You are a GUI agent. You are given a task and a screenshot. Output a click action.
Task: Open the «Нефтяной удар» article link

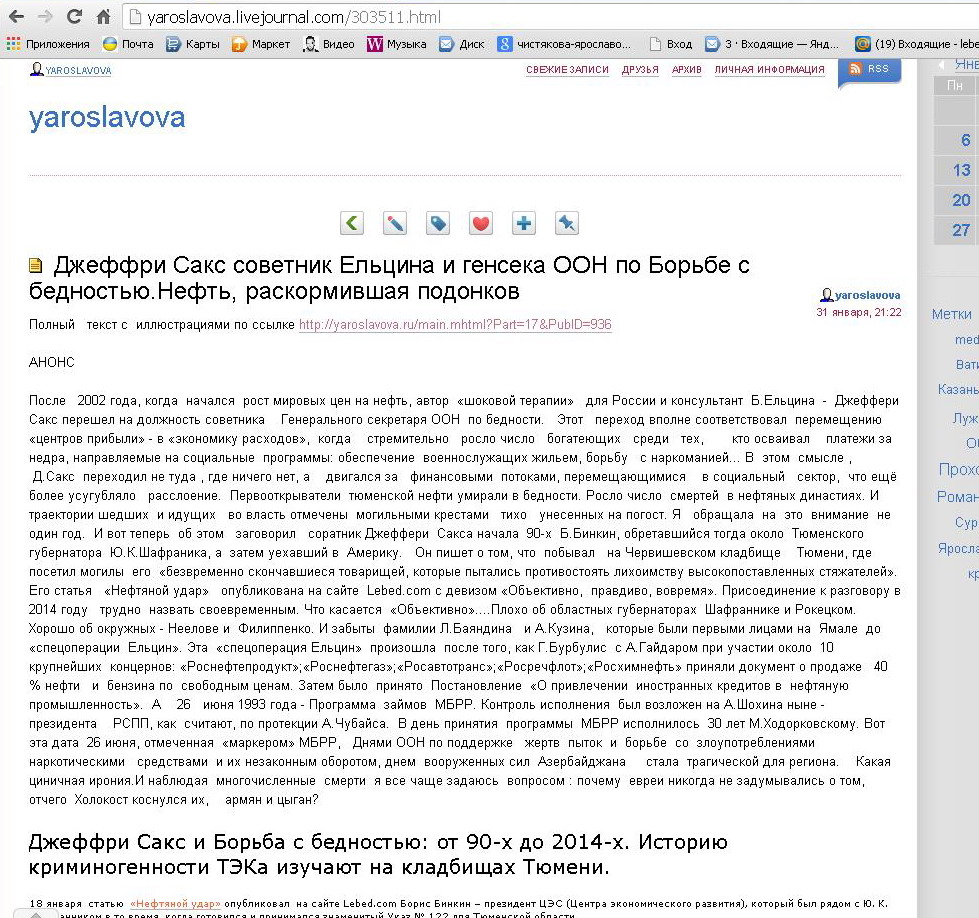click(x=175, y=904)
